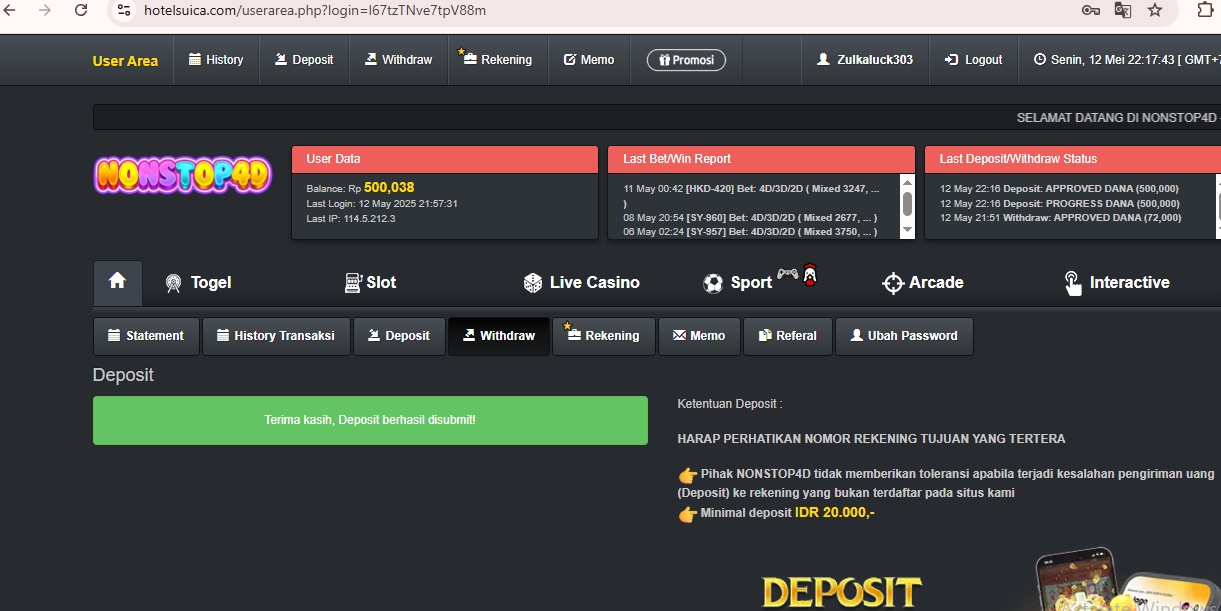Click the Last IP 114.5.212.3 text
The width and height of the screenshot is (1221, 611).
pos(350,218)
